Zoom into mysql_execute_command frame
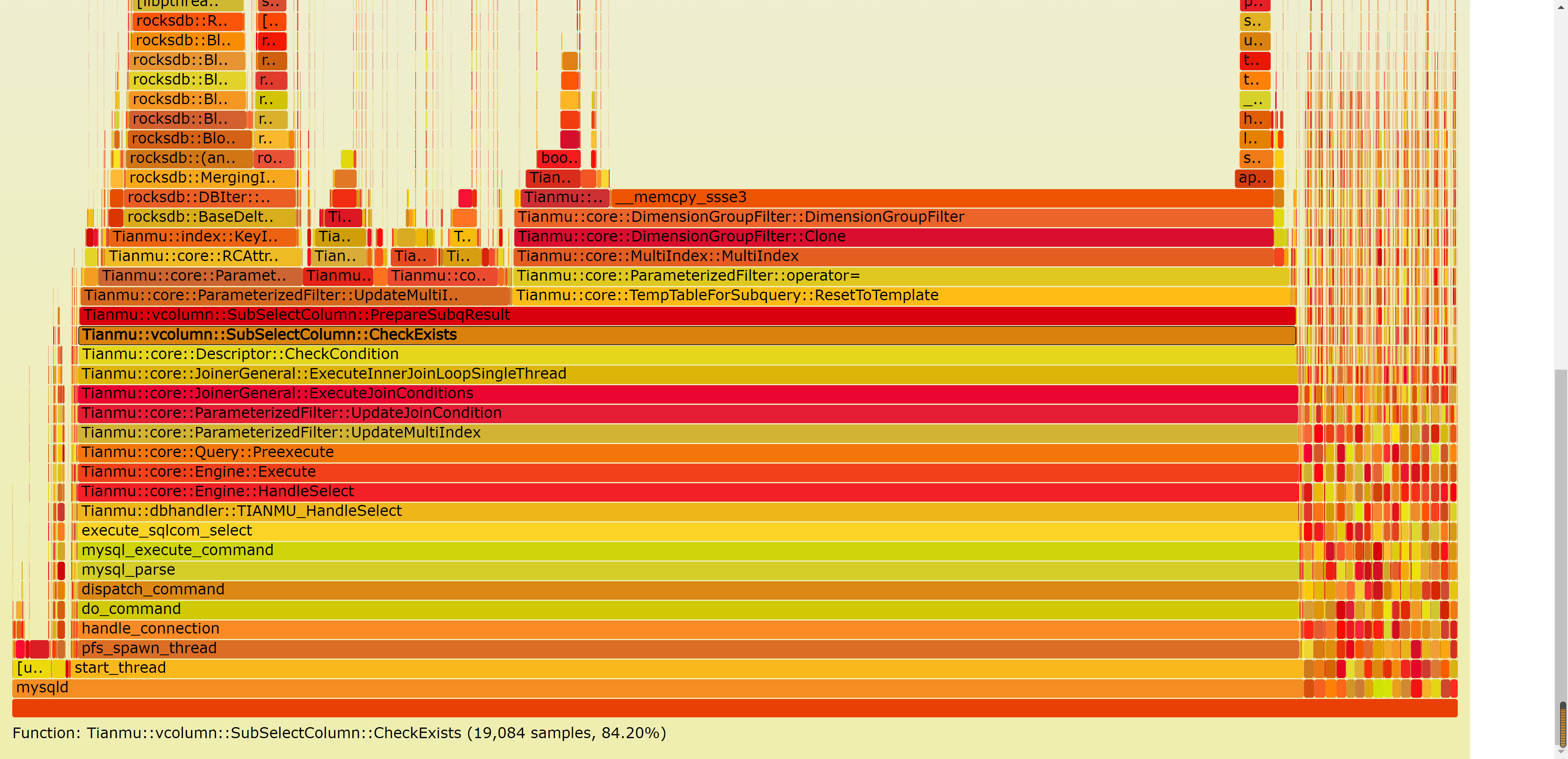 coord(688,551)
